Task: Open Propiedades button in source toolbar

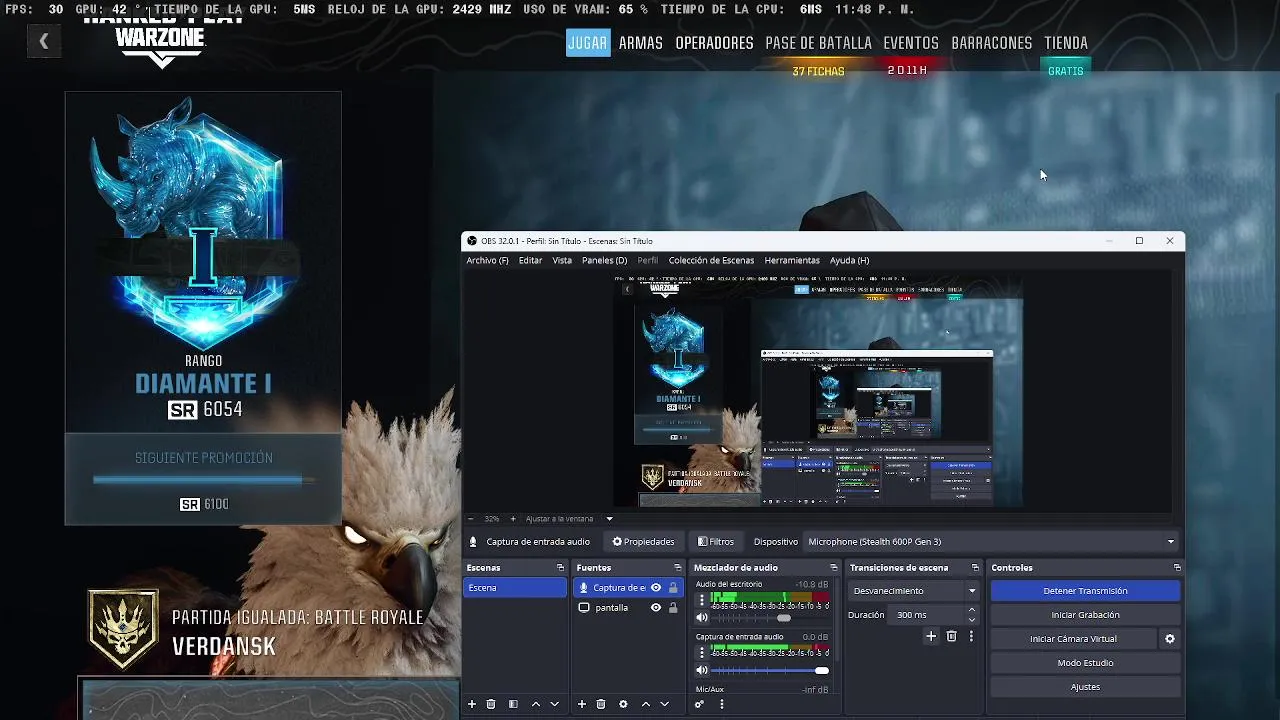Action: (643, 542)
